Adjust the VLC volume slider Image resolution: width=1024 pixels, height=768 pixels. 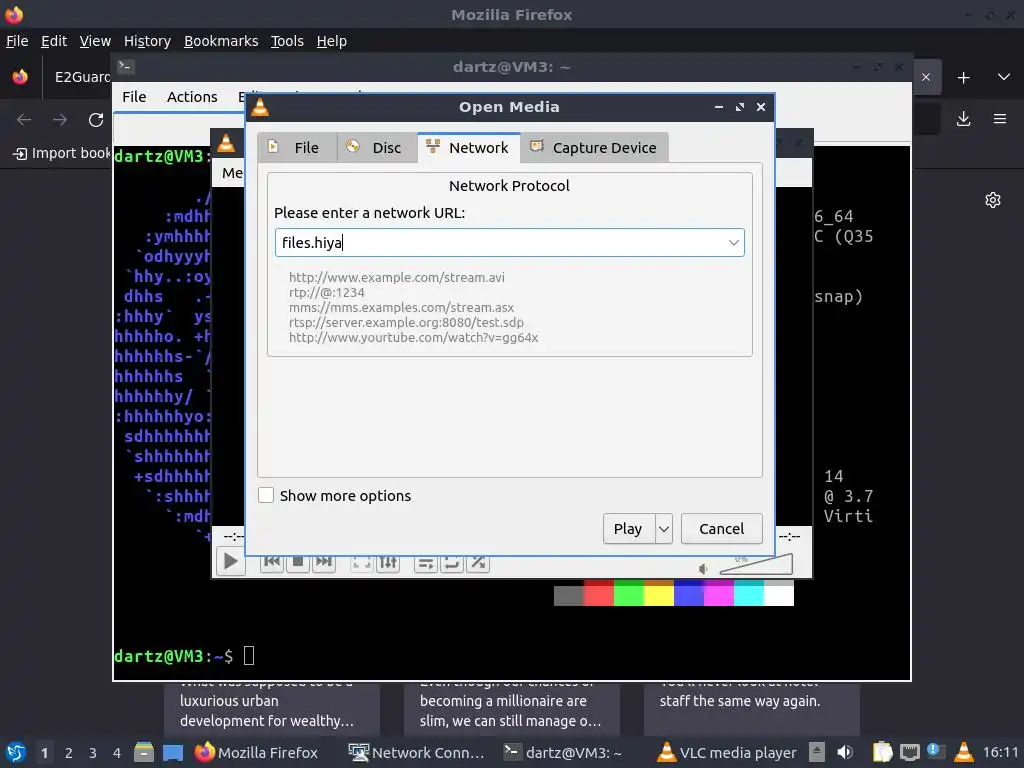pyautogui.click(x=756, y=564)
